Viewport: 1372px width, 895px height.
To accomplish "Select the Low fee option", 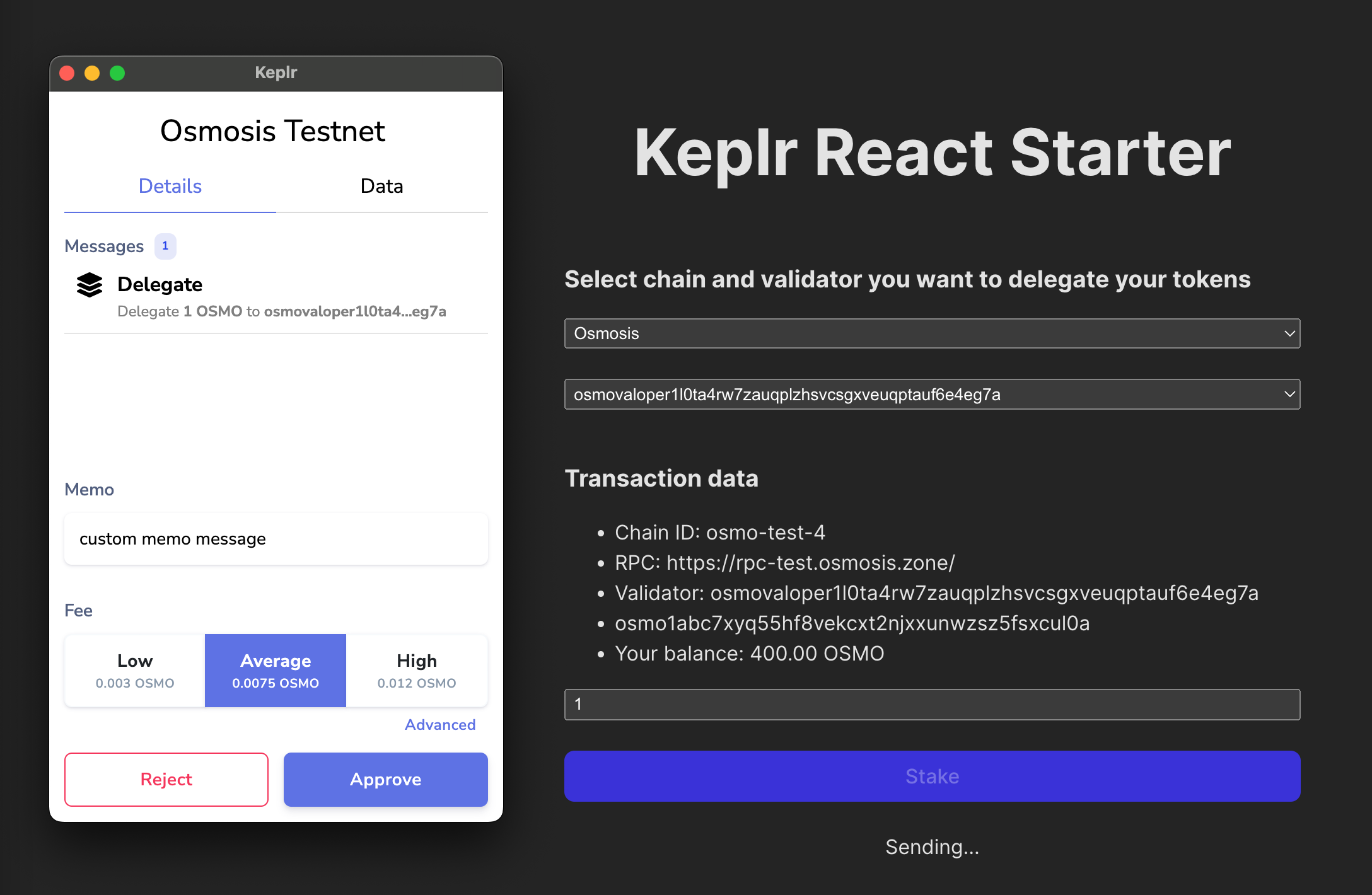I will point(134,670).
